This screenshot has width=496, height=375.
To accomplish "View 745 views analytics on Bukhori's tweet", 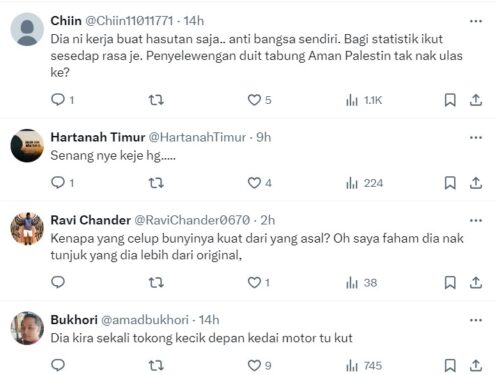I will coord(364,366).
